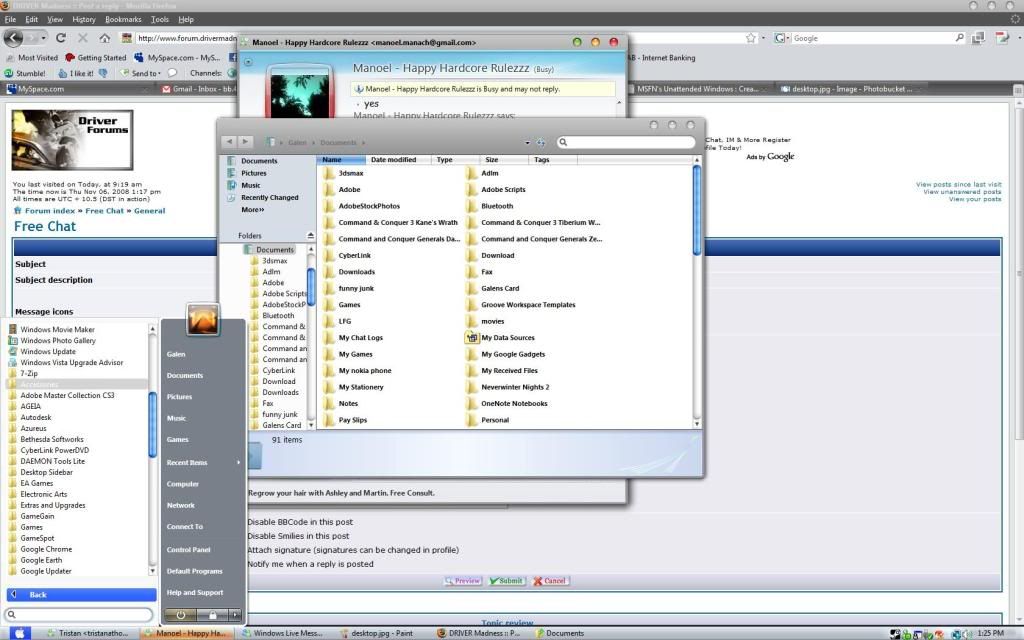1024x640 pixels.
Task: Open the Explorer address bar dropdown arrow
Action: click(x=527, y=142)
